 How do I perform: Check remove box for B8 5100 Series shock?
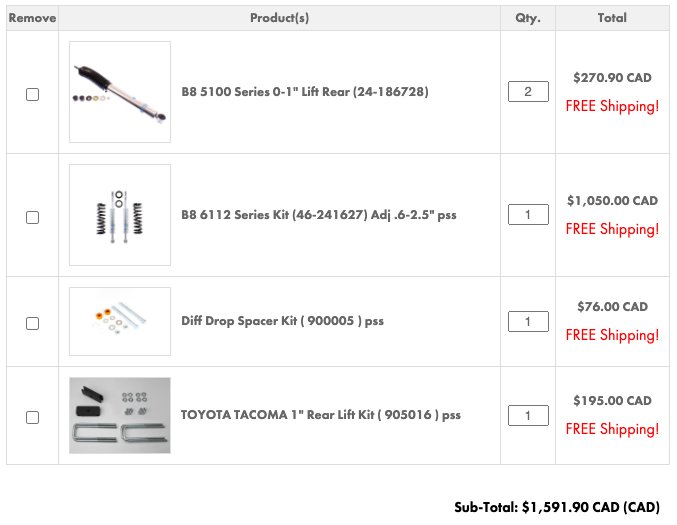point(32,94)
